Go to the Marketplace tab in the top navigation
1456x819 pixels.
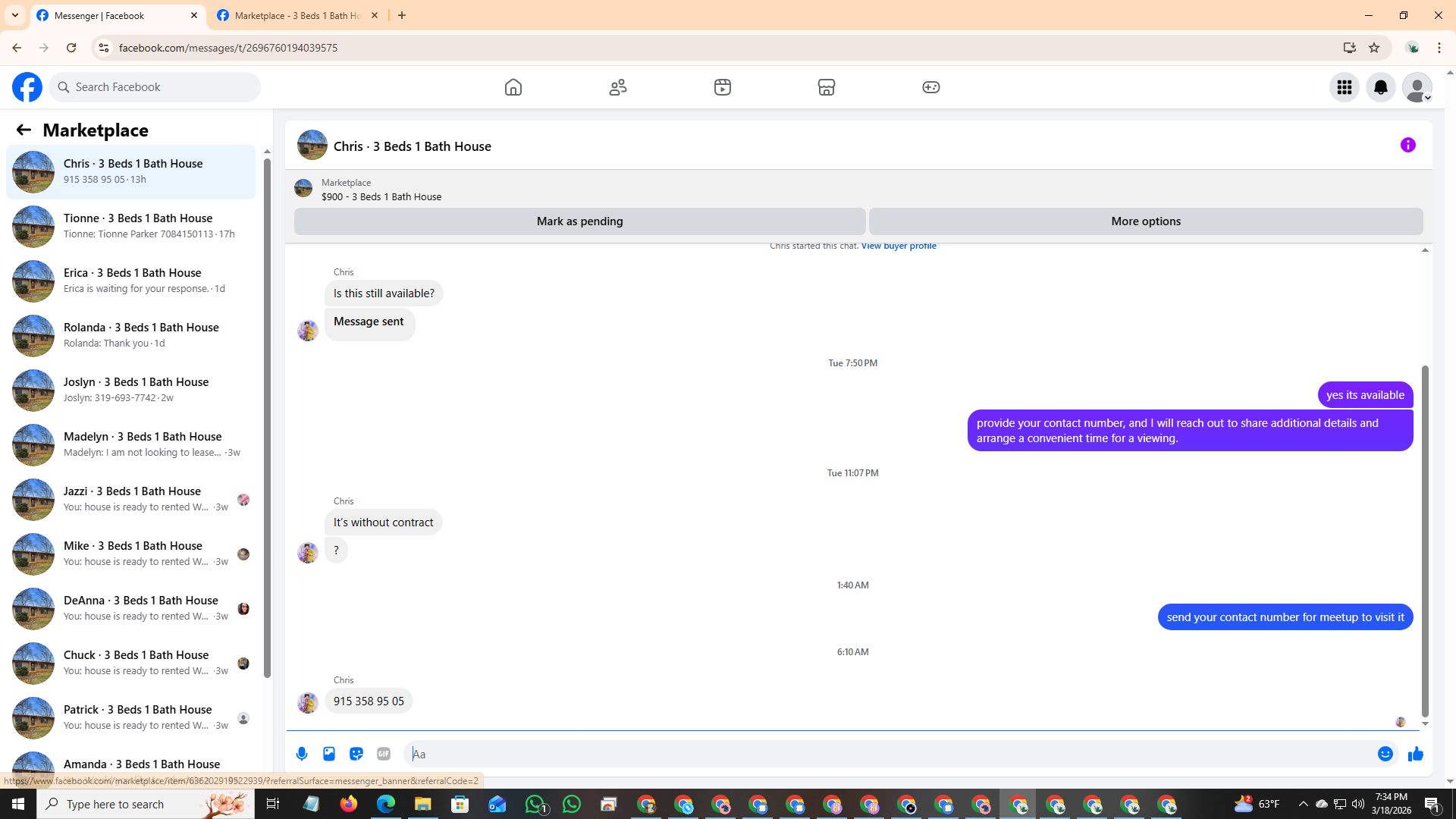[826, 87]
